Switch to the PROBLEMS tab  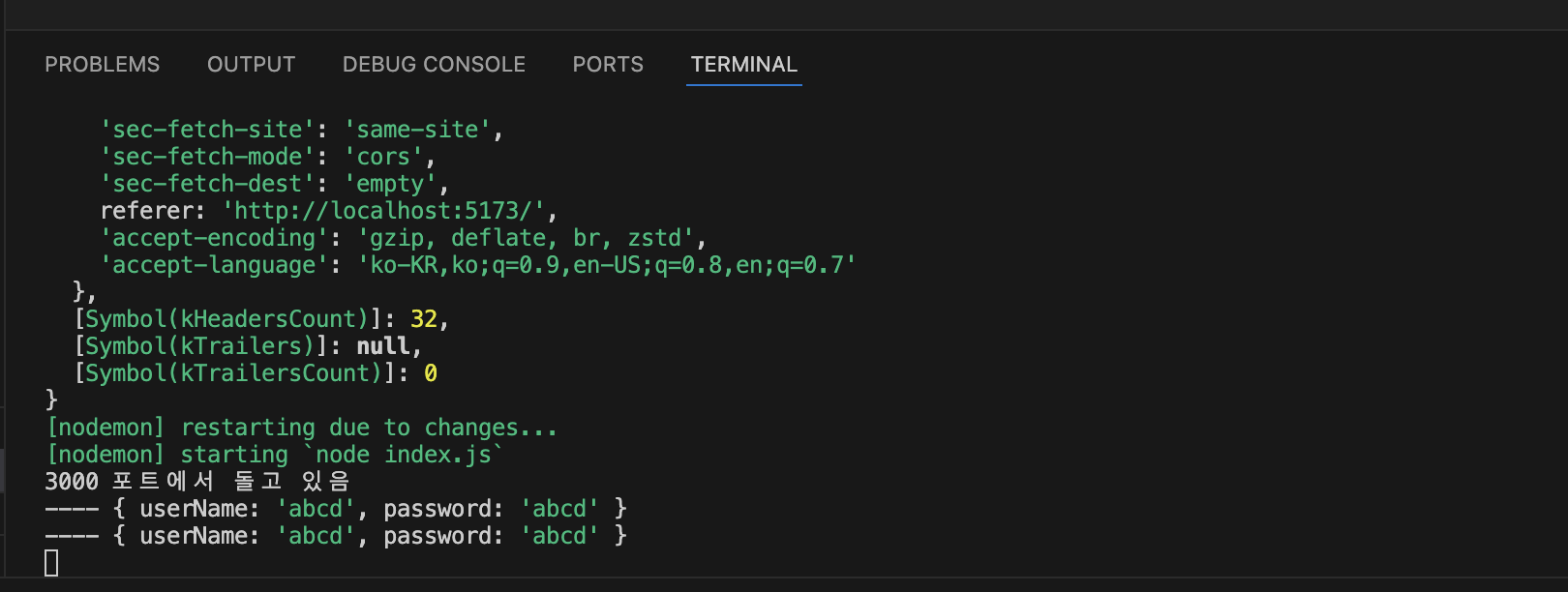(102, 64)
